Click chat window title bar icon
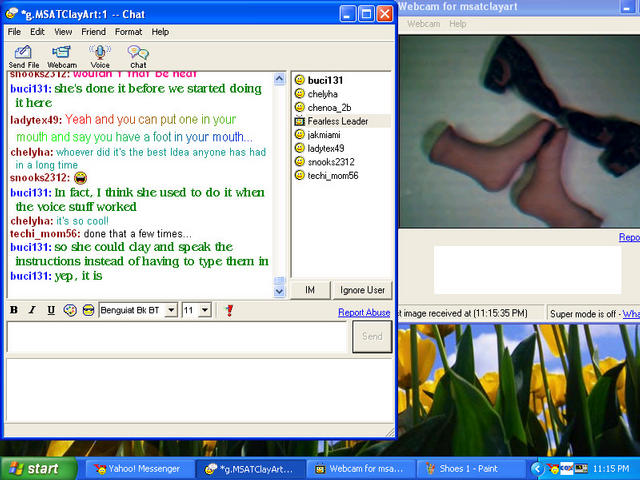 coord(12,14)
